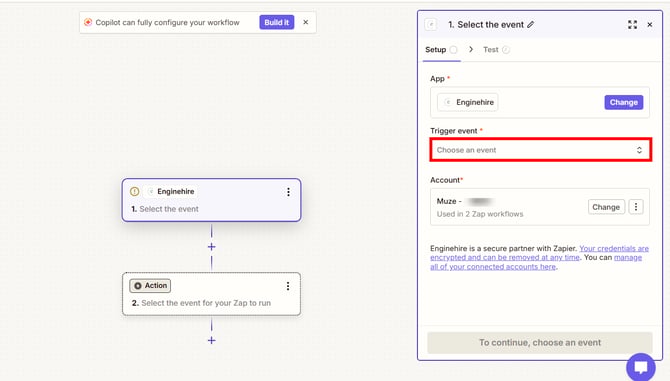Viewport: 670px width, 381px height.
Task: Click the Used in 2 Zap workflows text
Action: tap(480, 214)
